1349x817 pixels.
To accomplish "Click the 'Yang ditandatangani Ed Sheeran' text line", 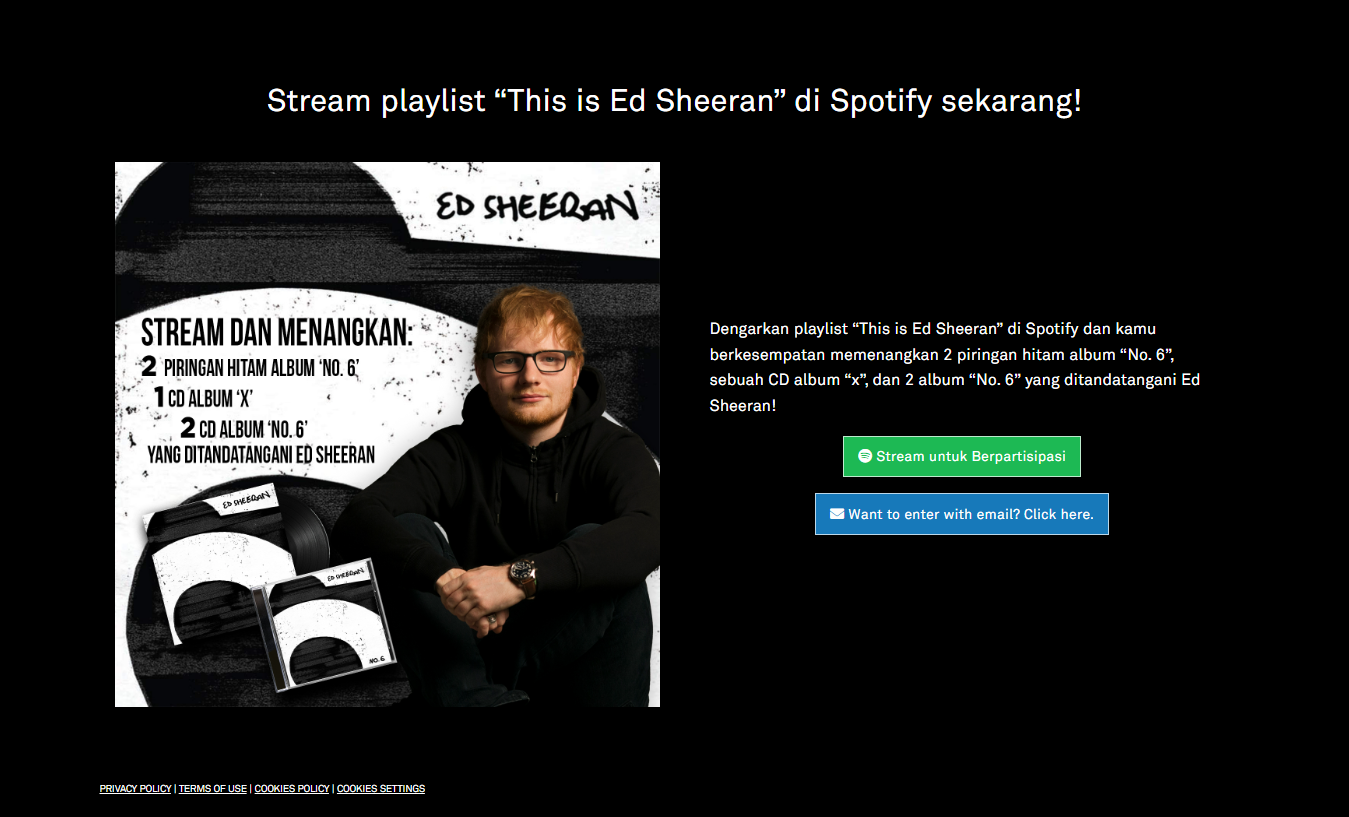I will 261,455.
